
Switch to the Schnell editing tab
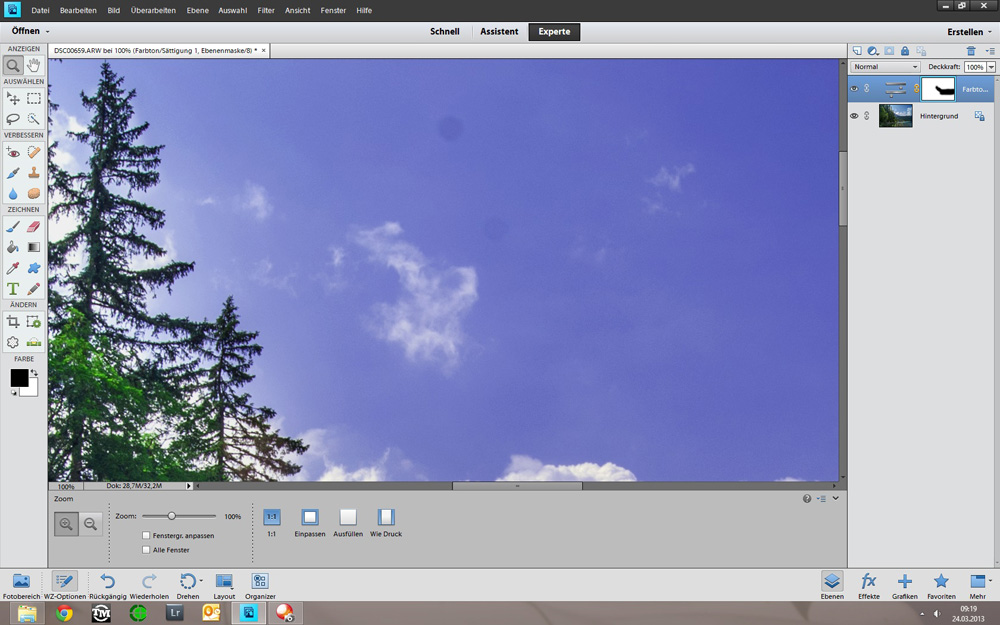pos(445,32)
